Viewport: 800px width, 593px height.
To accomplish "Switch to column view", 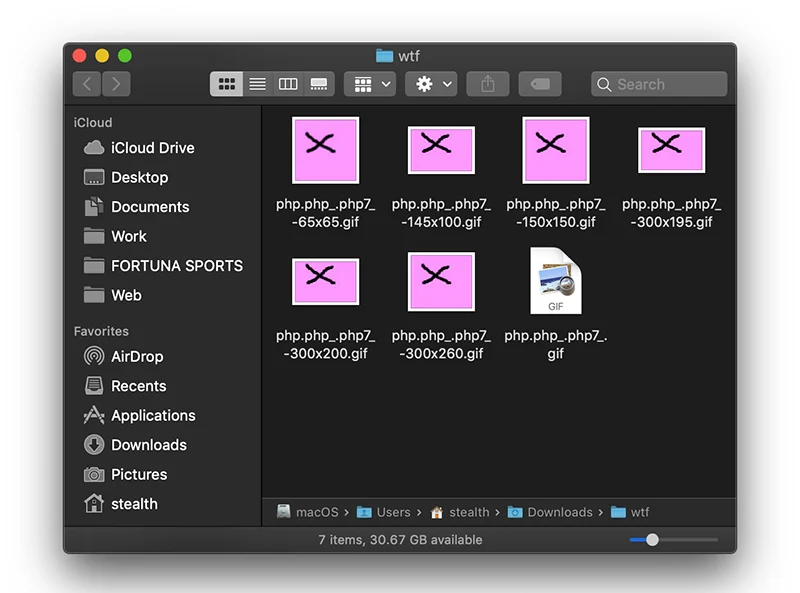I will [x=288, y=84].
